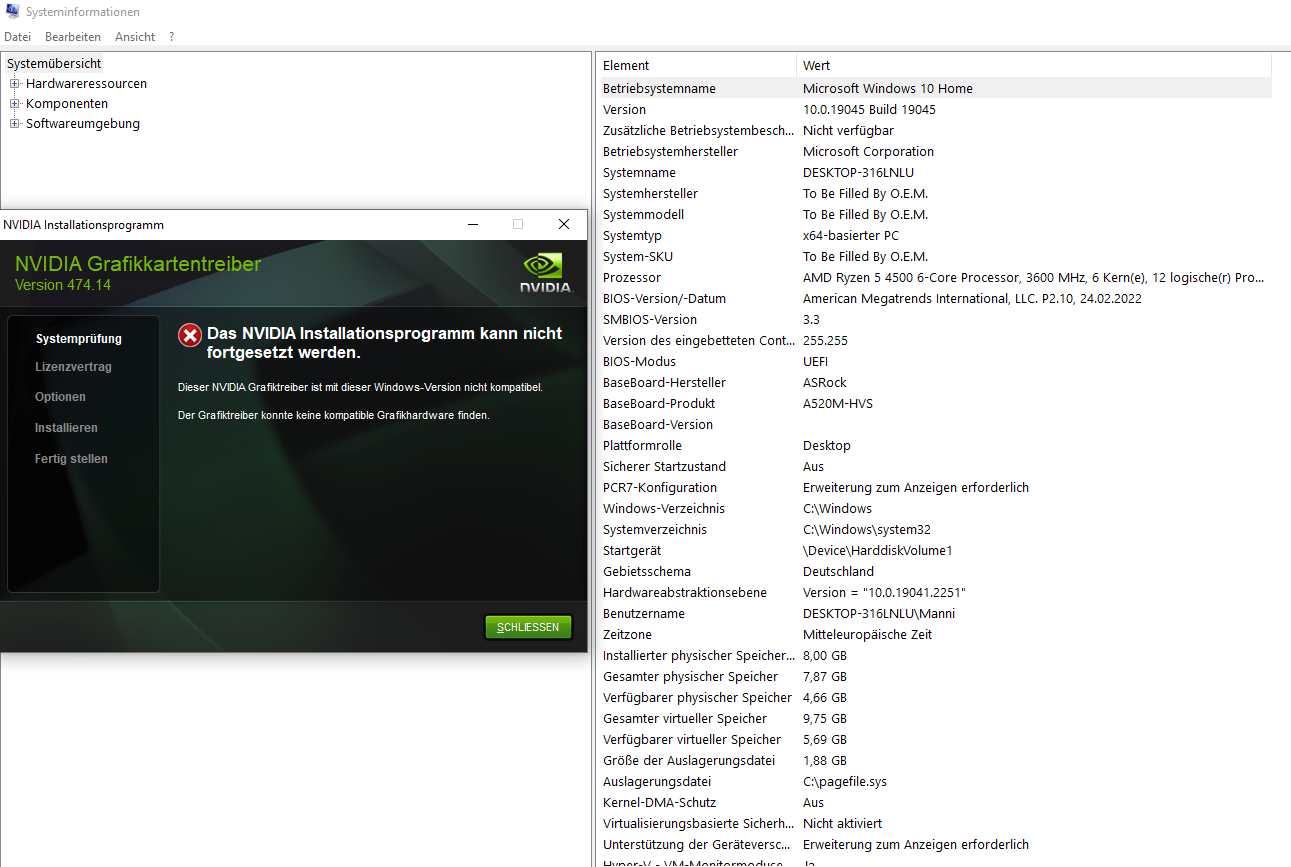Close the NVIDIA Installationsprogramm window
1291x867 pixels.
(x=564, y=224)
